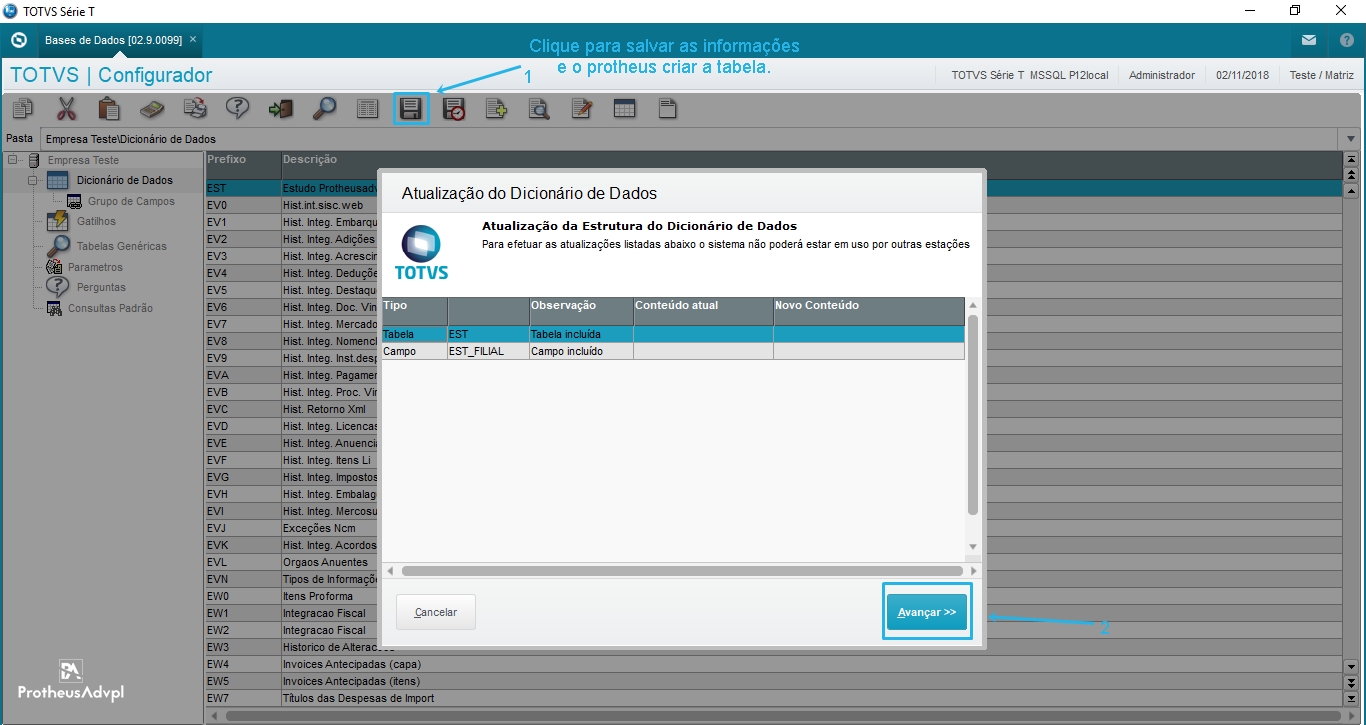
Task: Open help via the question mark icon
Action: click(238, 109)
